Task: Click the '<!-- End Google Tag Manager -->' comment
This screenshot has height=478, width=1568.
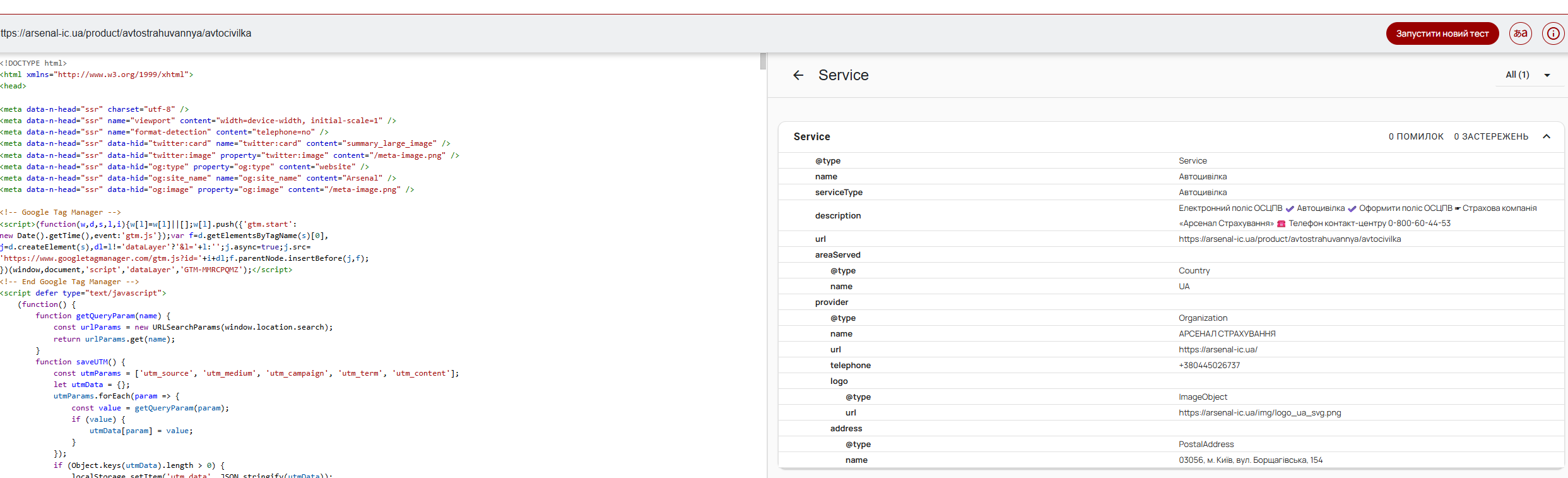Action: [69, 282]
